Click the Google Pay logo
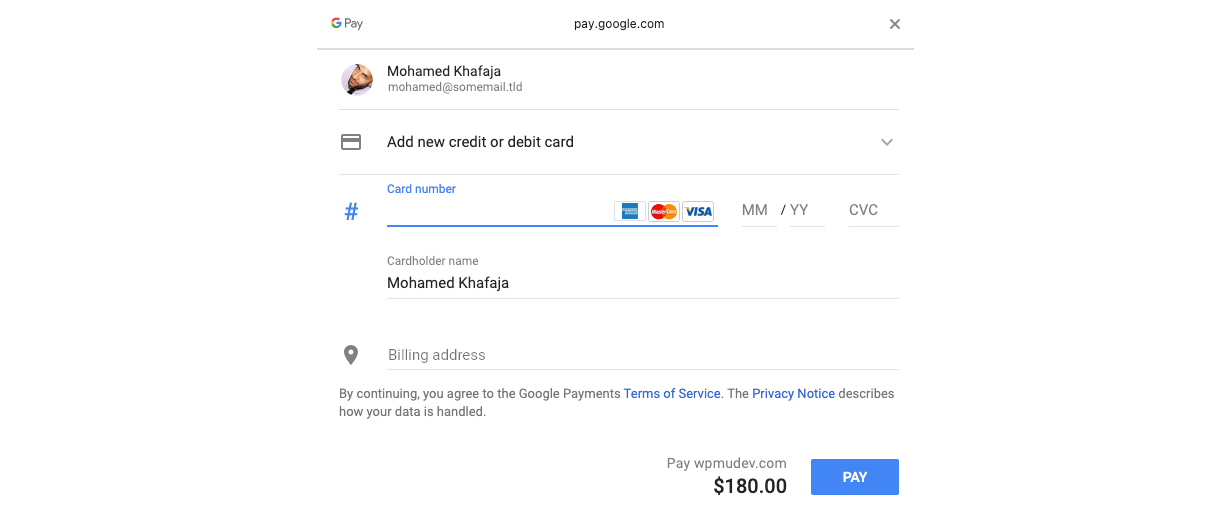Image resolution: width=1220 pixels, height=523 pixels. point(347,24)
